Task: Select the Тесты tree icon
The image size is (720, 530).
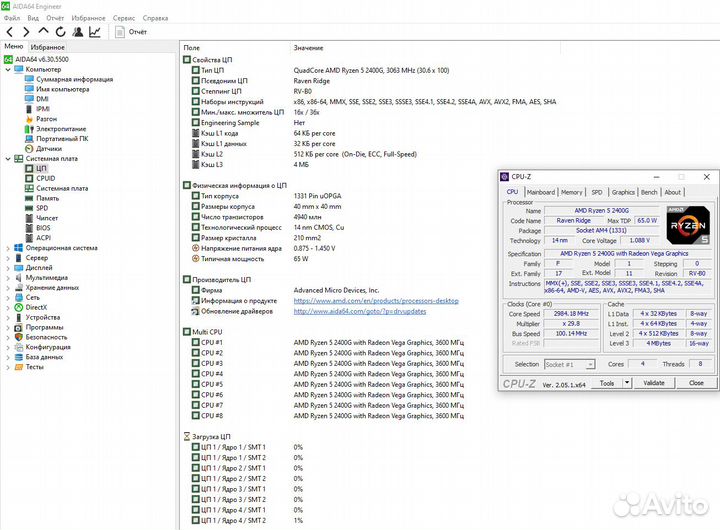Action: coord(18,367)
